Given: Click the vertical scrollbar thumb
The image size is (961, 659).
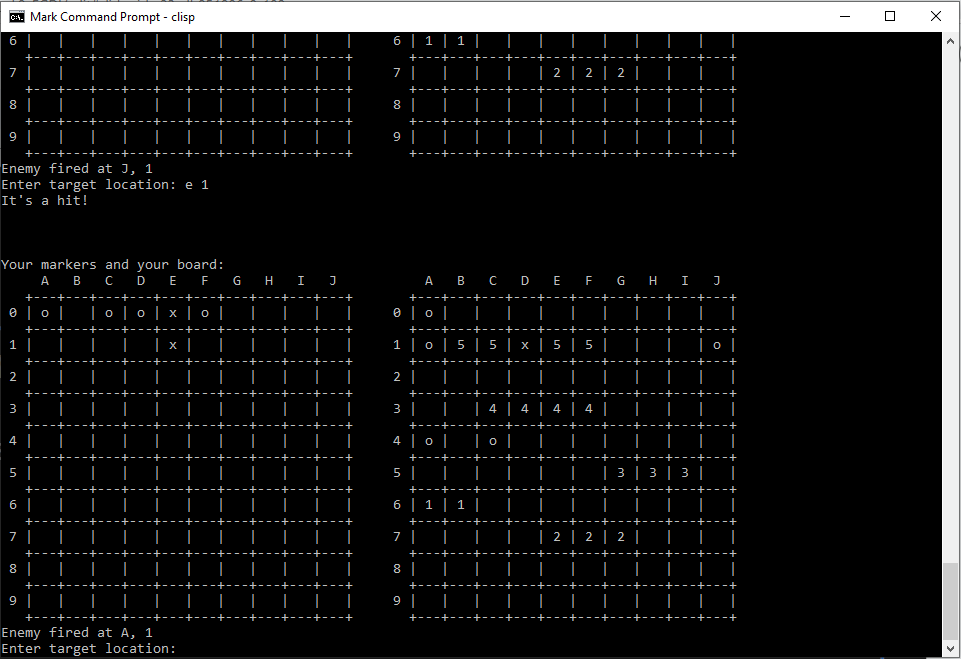Looking at the screenshot, I should pos(950,602).
